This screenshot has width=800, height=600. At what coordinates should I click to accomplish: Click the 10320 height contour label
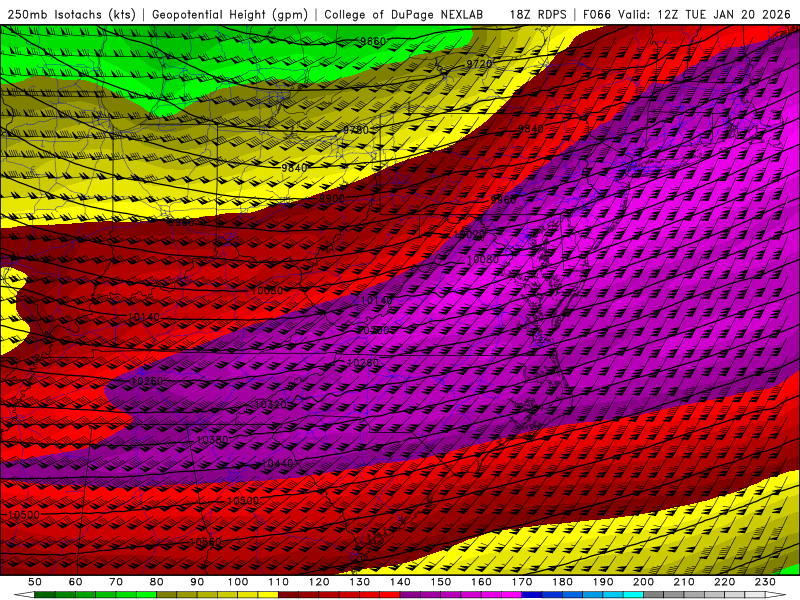point(271,405)
